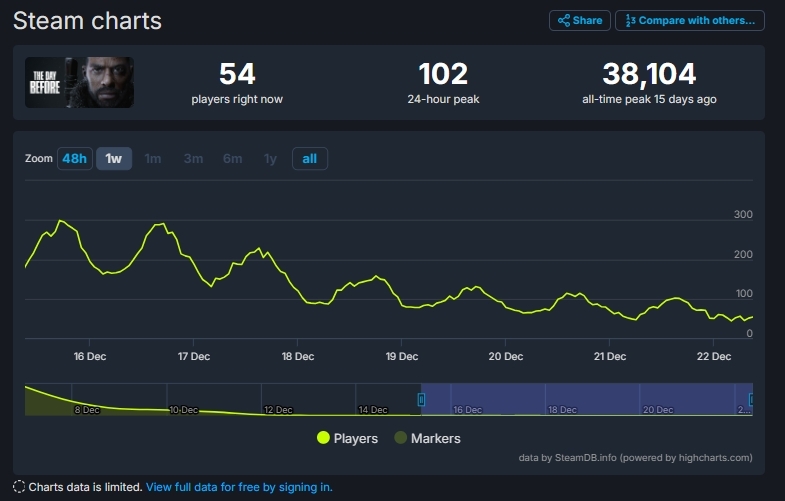
Task: Select the all zoom range
Action: click(309, 159)
